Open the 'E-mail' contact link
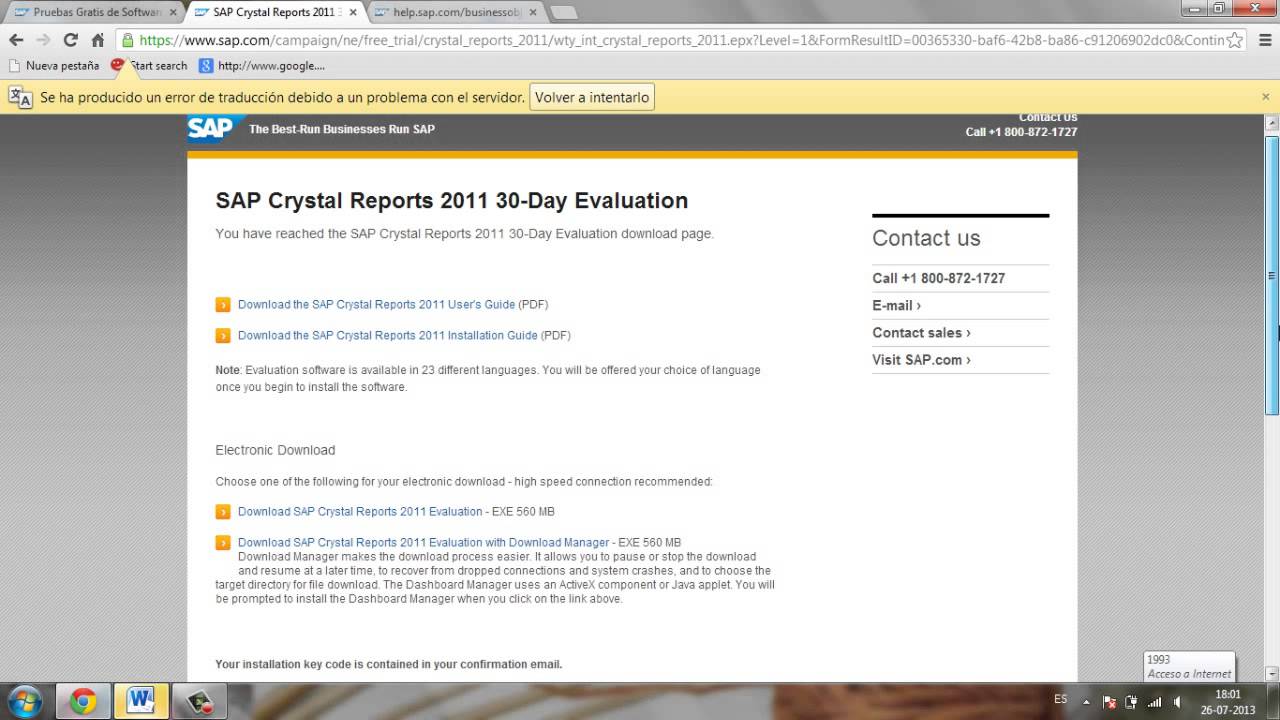The height and width of the screenshot is (720, 1280). point(896,305)
